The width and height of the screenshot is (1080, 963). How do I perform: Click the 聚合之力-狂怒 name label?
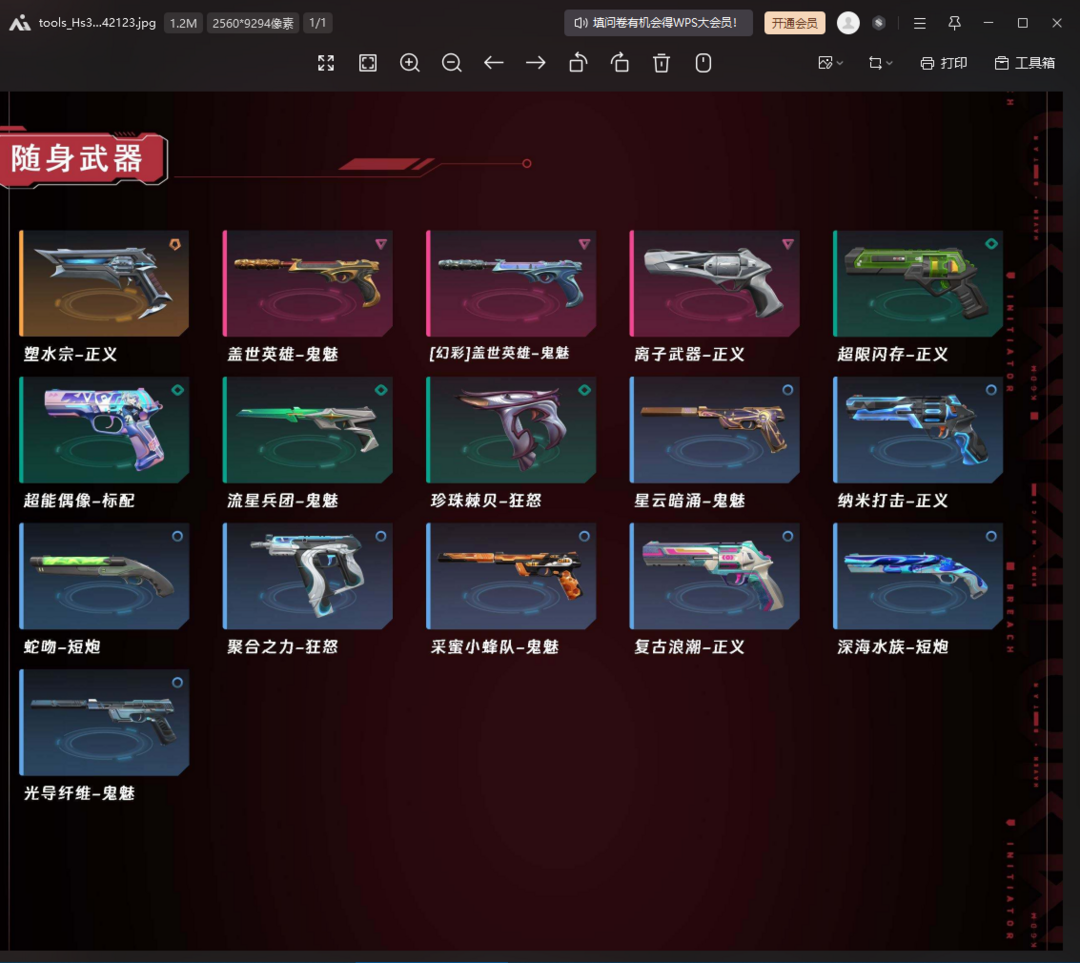pos(282,647)
